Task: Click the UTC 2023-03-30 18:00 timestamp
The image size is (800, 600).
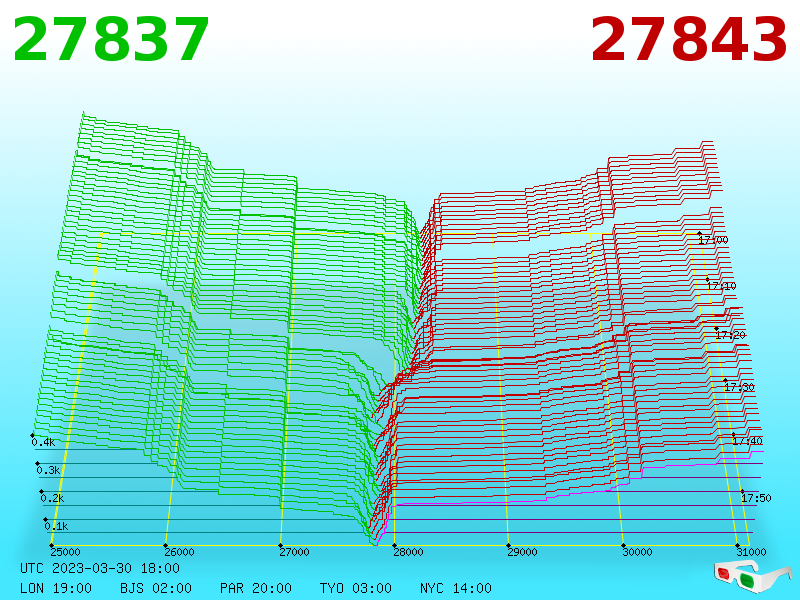Action: coord(100,568)
